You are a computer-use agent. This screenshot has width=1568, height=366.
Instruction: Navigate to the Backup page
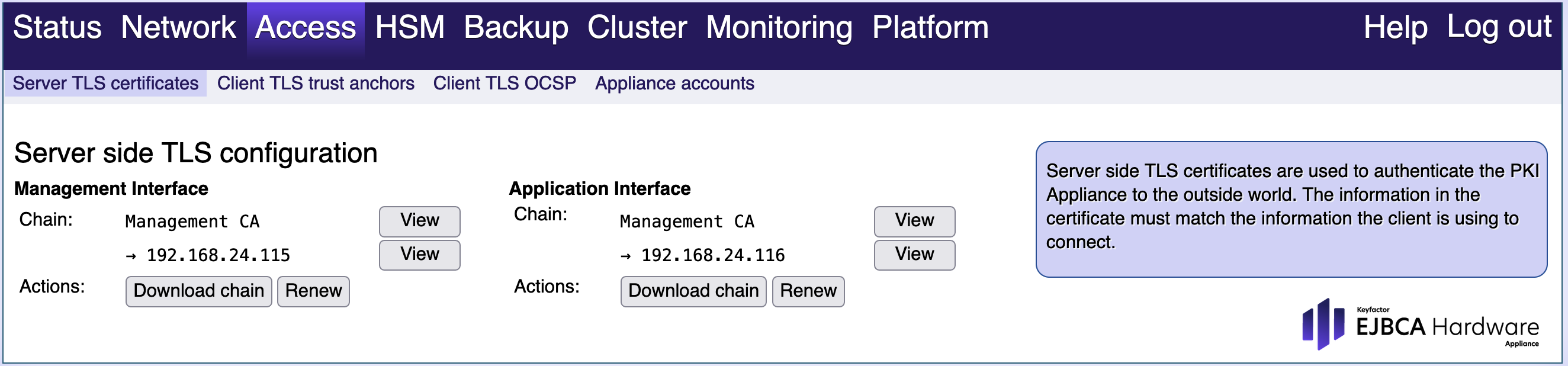(x=516, y=27)
